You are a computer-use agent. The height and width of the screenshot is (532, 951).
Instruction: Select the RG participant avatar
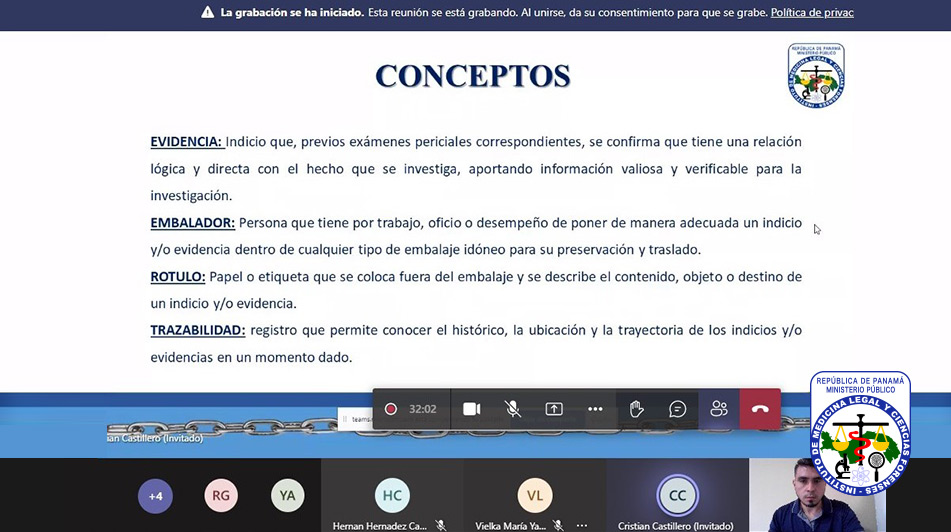[221, 496]
